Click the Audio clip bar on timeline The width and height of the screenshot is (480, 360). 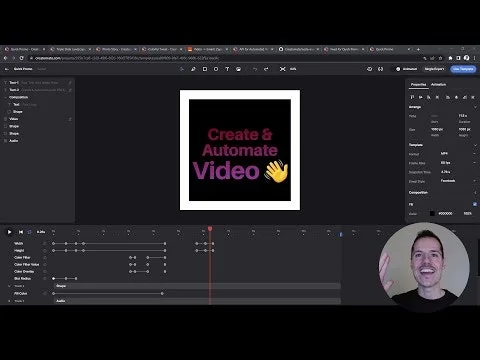pos(197,301)
